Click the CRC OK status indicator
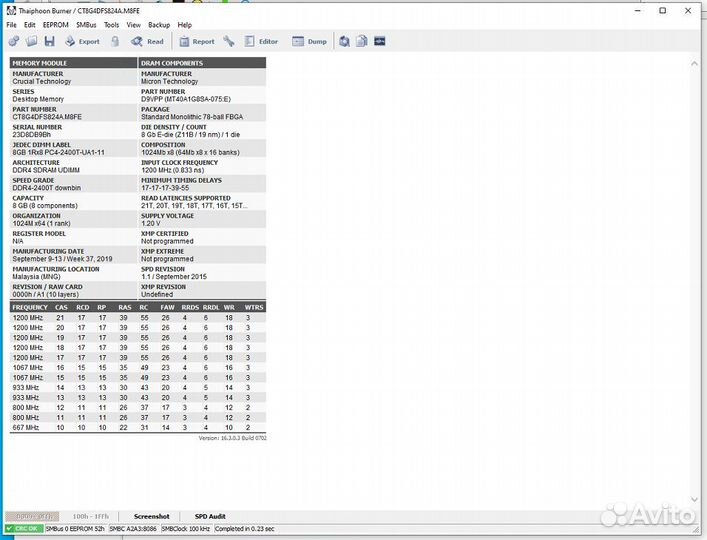 (22, 528)
